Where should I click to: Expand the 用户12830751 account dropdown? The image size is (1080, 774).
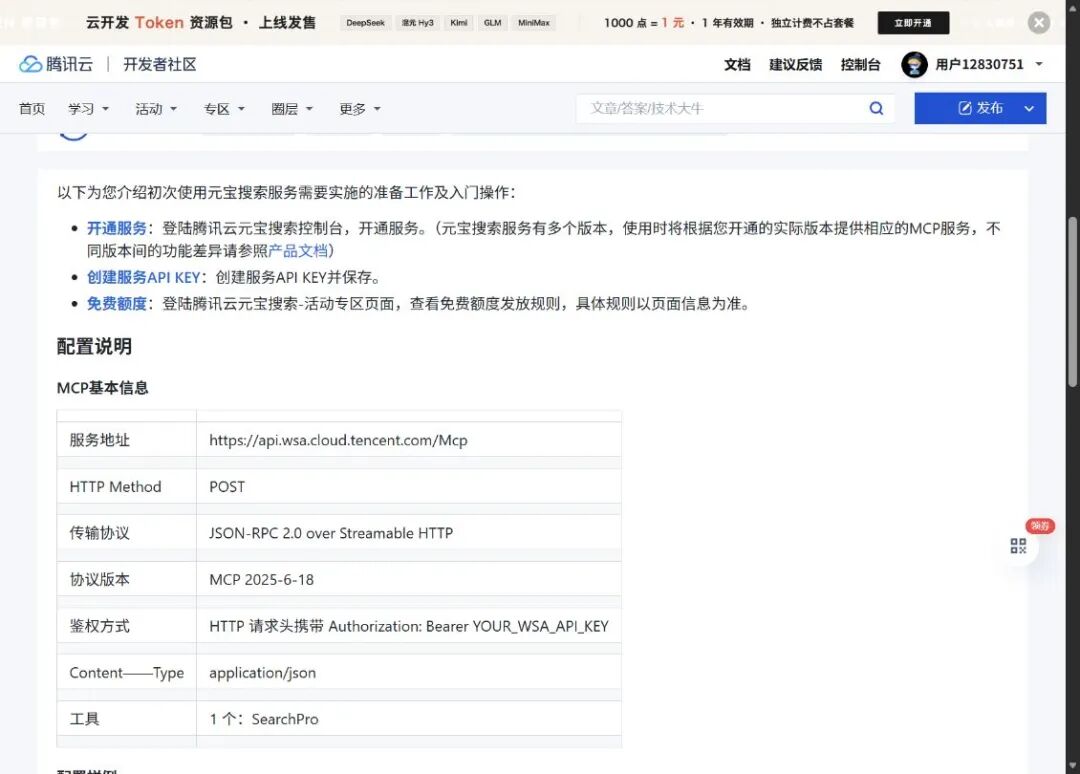pos(1039,65)
